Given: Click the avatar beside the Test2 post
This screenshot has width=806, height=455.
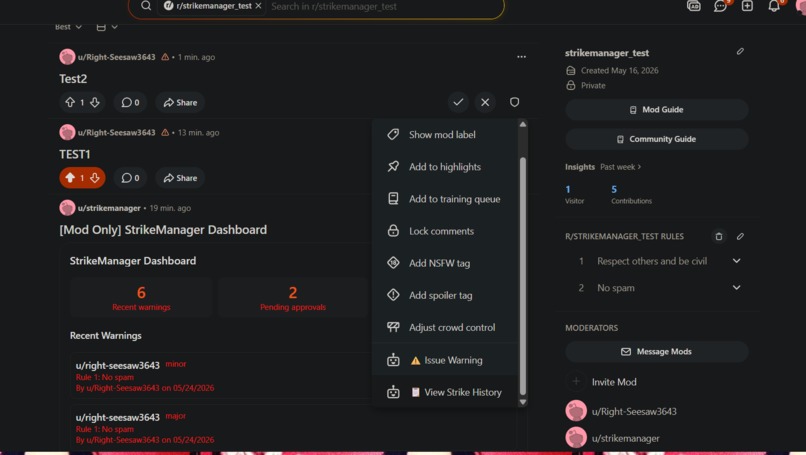Looking at the screenshot, I should (67, 57).
